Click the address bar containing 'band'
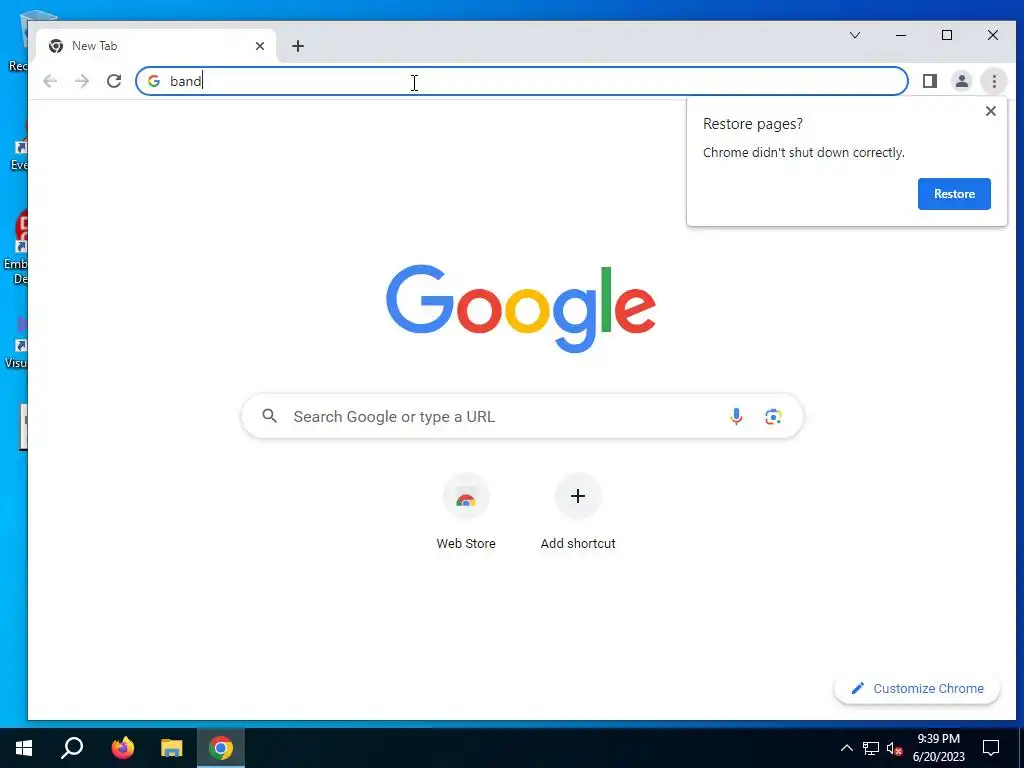 pyautogui.click(x=522, y=81)
